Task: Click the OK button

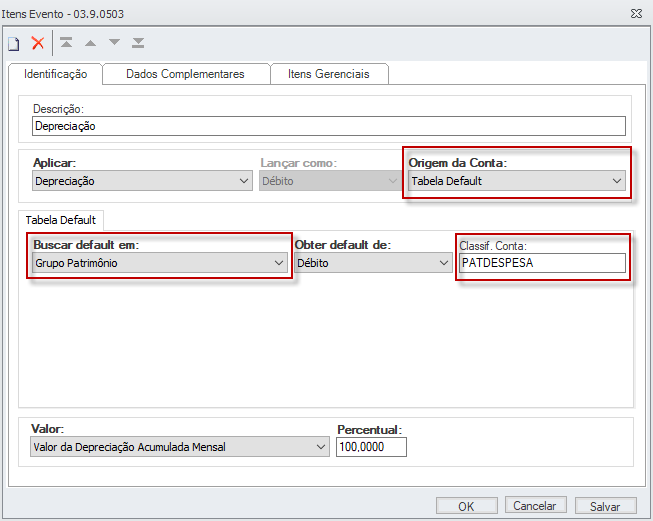Action: point(466,506)
